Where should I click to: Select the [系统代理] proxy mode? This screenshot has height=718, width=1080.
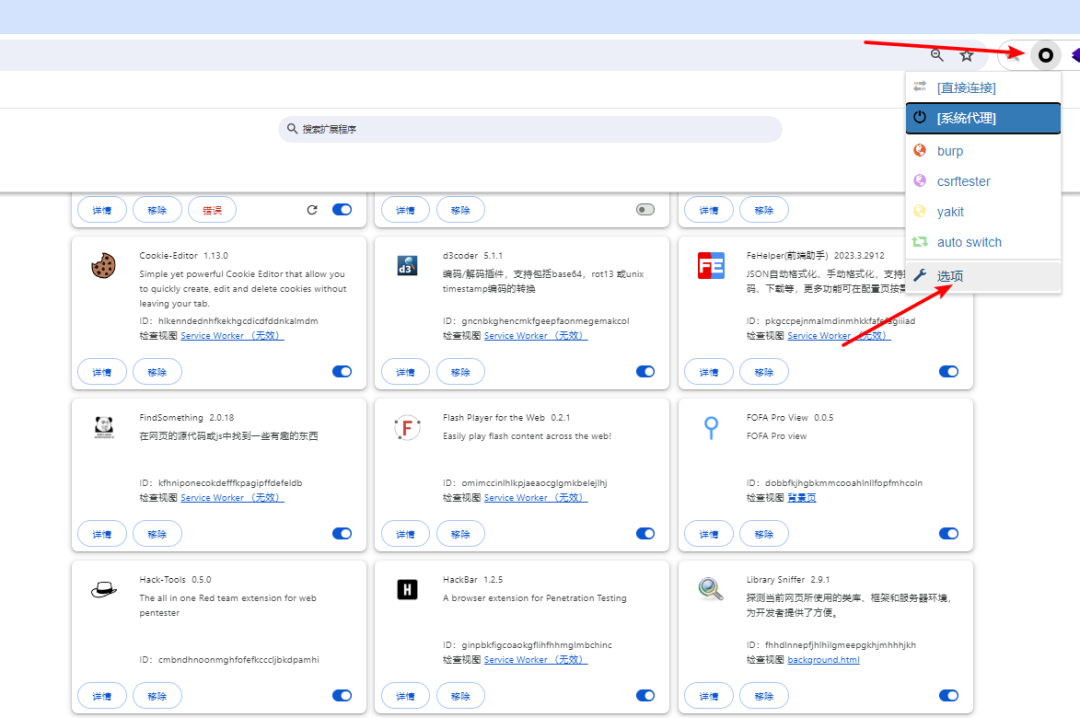click(x=983, y=118)
